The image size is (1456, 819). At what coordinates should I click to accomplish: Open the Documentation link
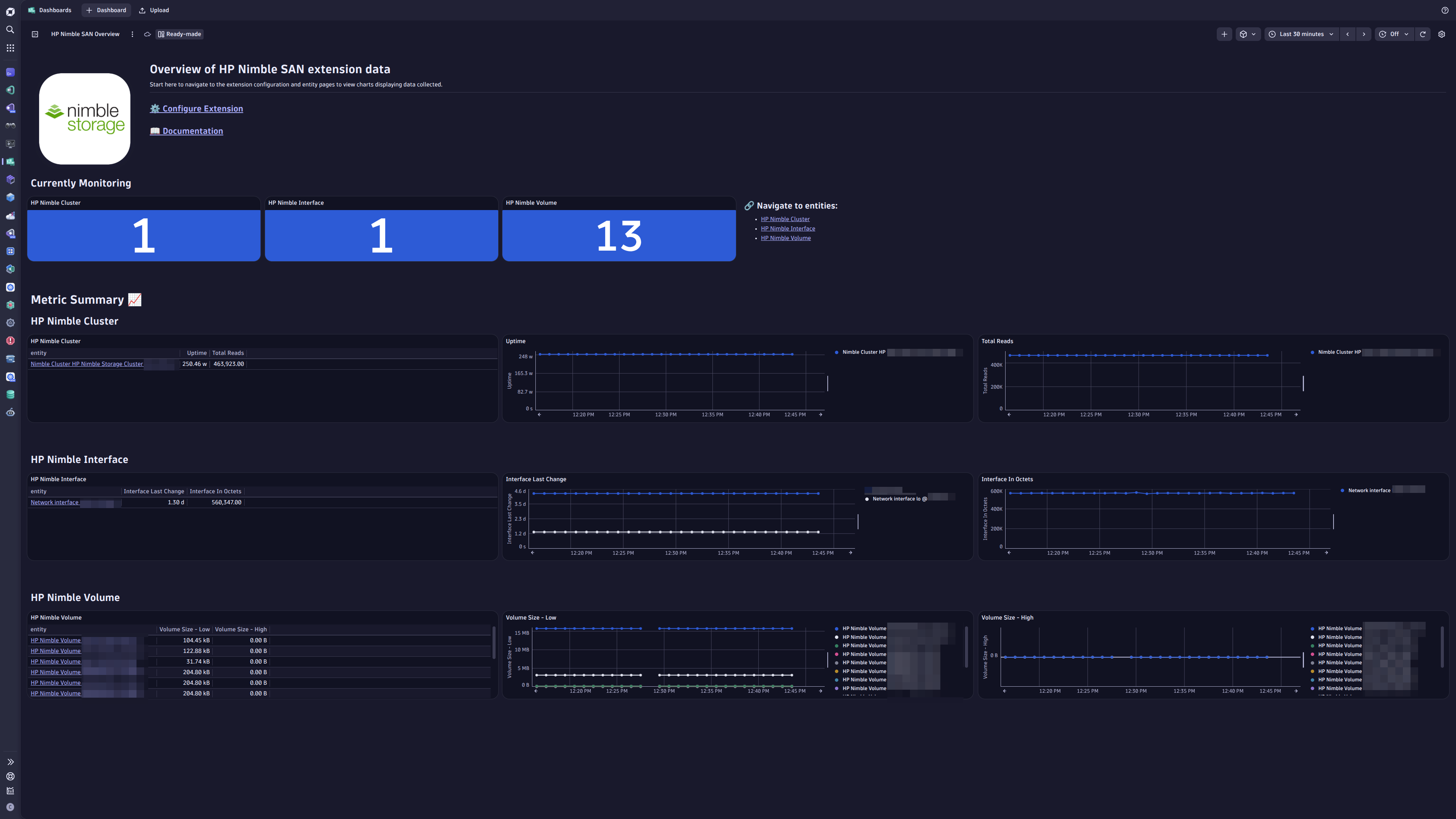click(192, 130)
